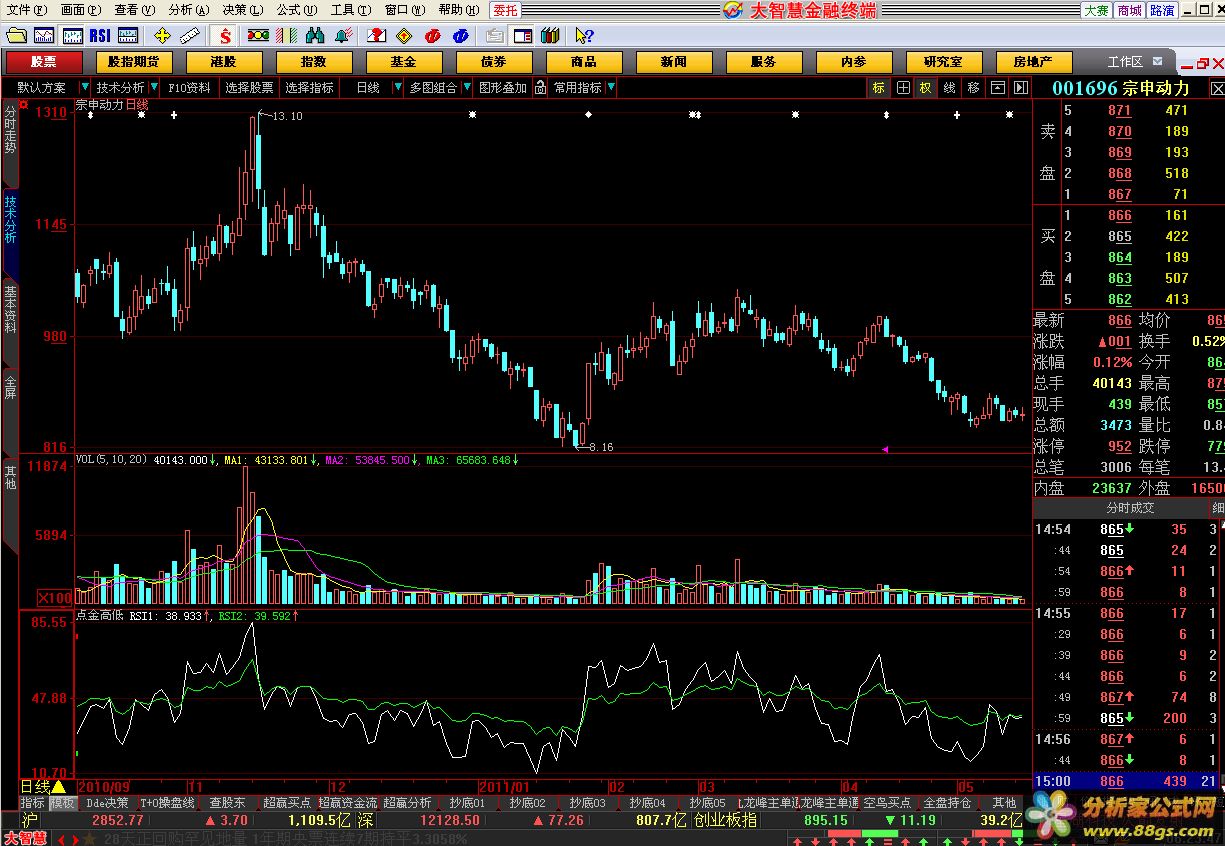Select the 超赢买点 indicator tab

pos(287,803)
